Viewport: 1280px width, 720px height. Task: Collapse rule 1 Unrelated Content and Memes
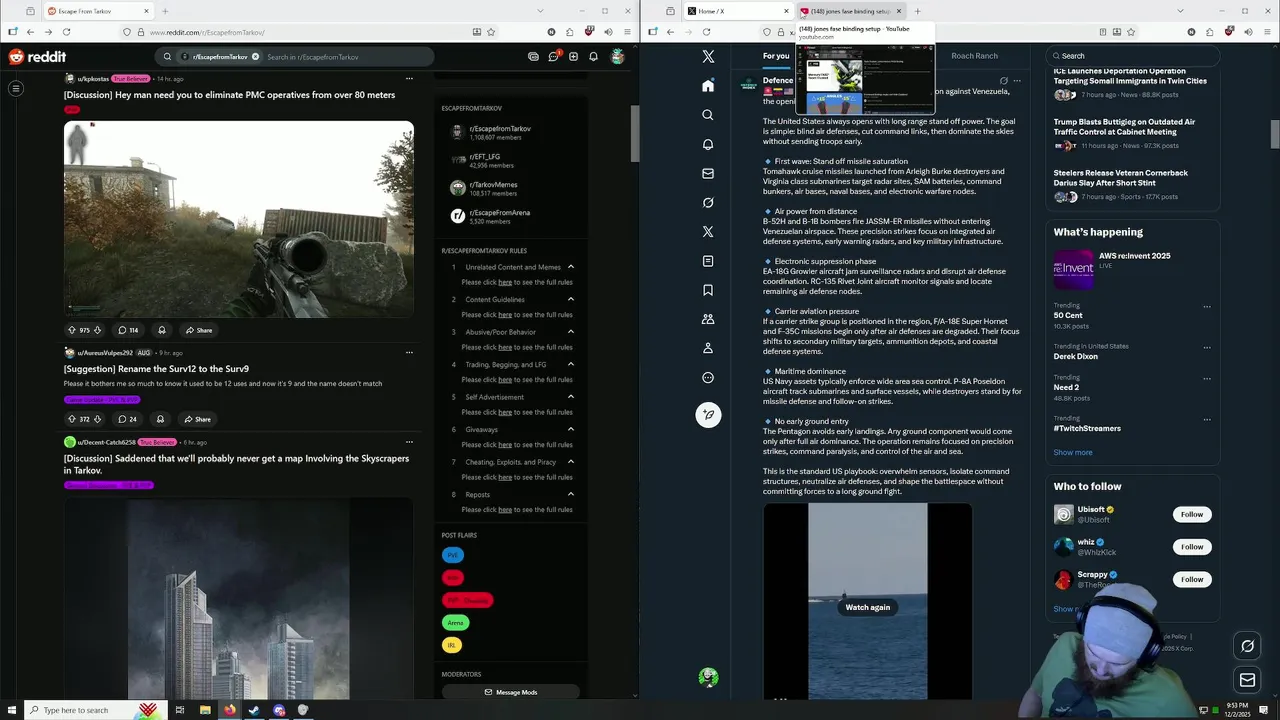click(x=571, y=267)
